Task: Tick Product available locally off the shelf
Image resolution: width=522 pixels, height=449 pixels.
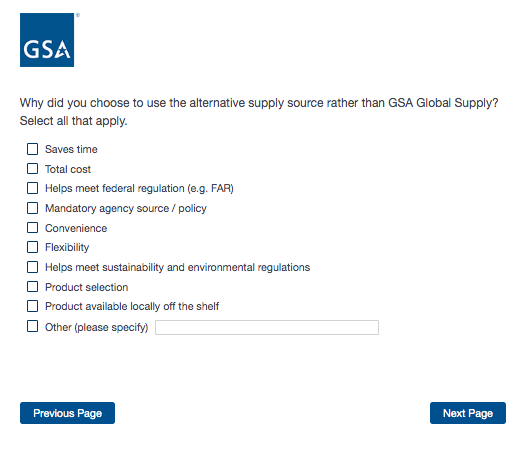Action: coord(32,306)
